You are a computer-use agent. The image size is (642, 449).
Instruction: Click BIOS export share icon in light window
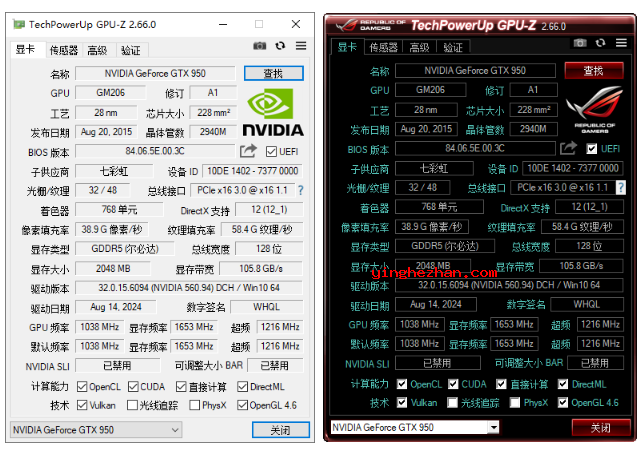point(248,151)
